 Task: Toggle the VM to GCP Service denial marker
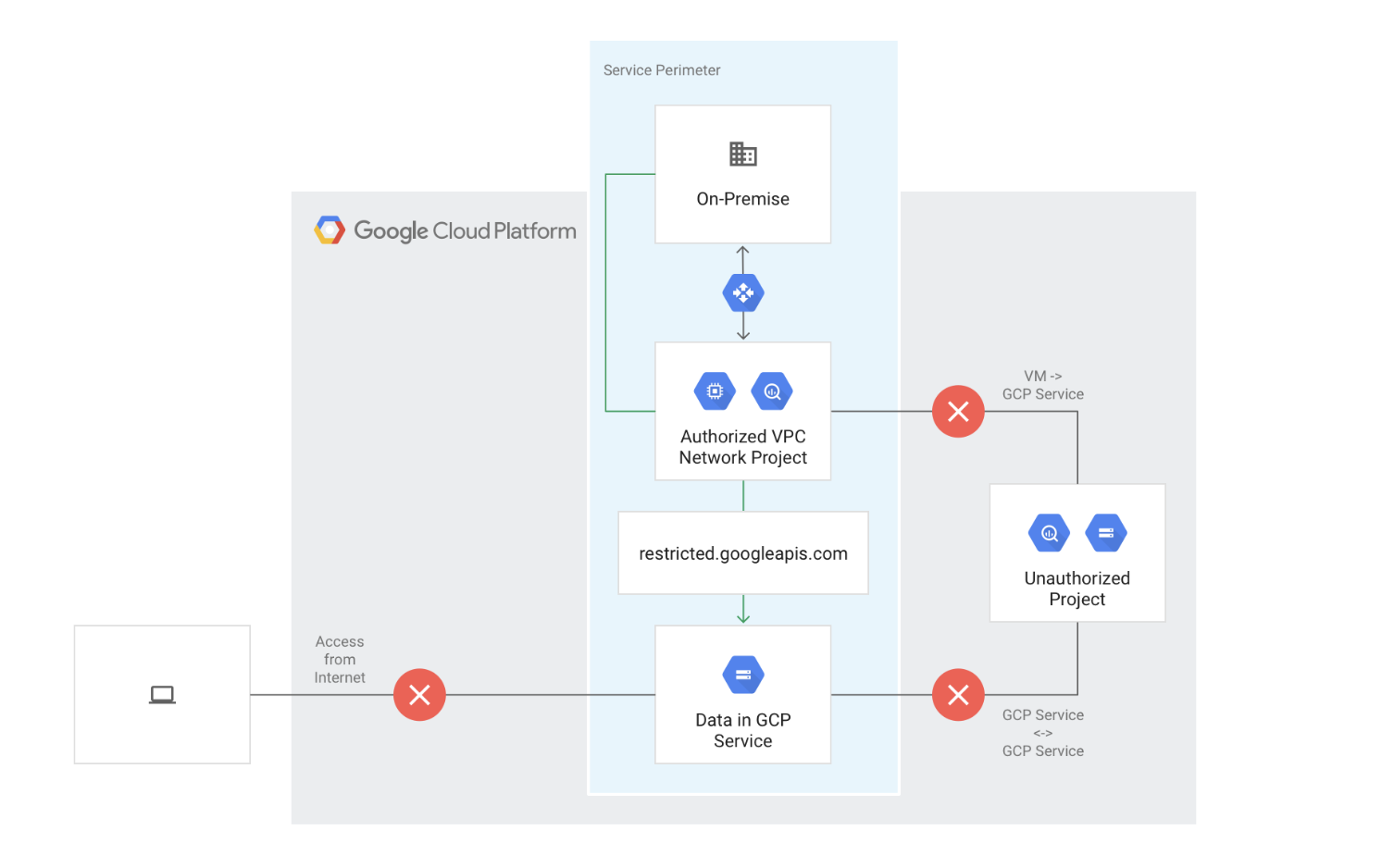(x=958, y=411)
